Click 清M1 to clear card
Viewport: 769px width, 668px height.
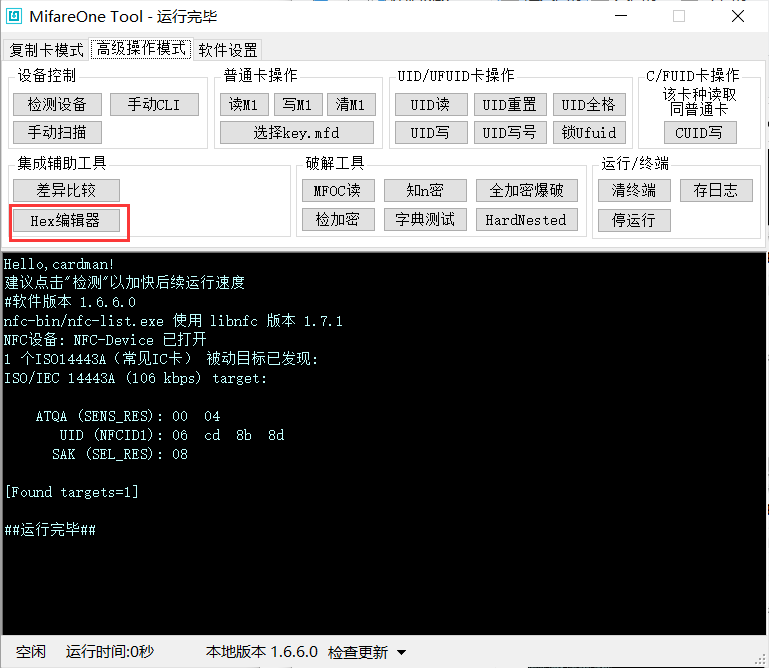[350, 104]
